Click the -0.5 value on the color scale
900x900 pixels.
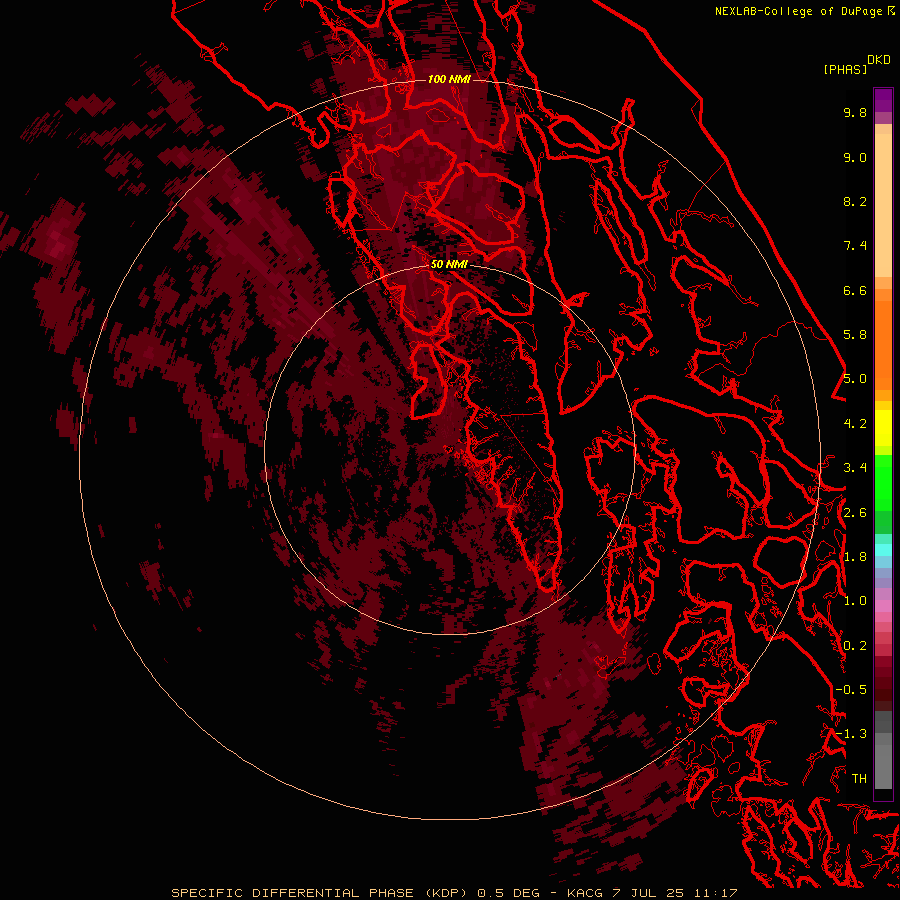[x=851, y=690]
